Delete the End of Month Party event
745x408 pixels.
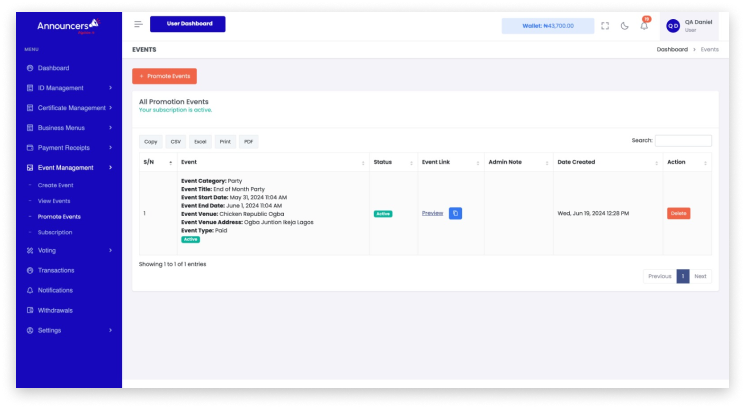click(x=678, y=213)
